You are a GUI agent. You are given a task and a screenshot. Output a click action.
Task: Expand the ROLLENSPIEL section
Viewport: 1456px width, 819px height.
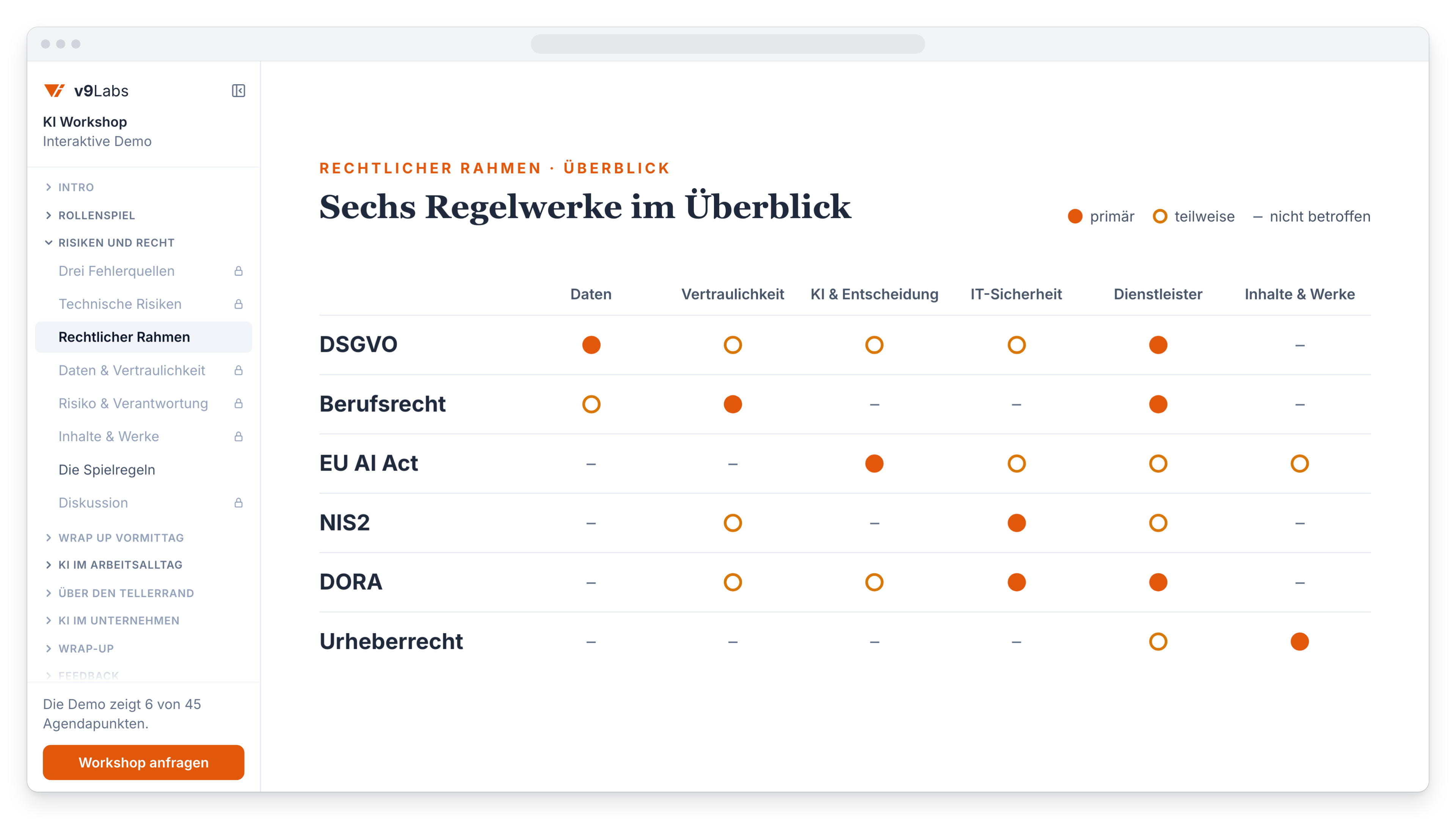(90, 215)
